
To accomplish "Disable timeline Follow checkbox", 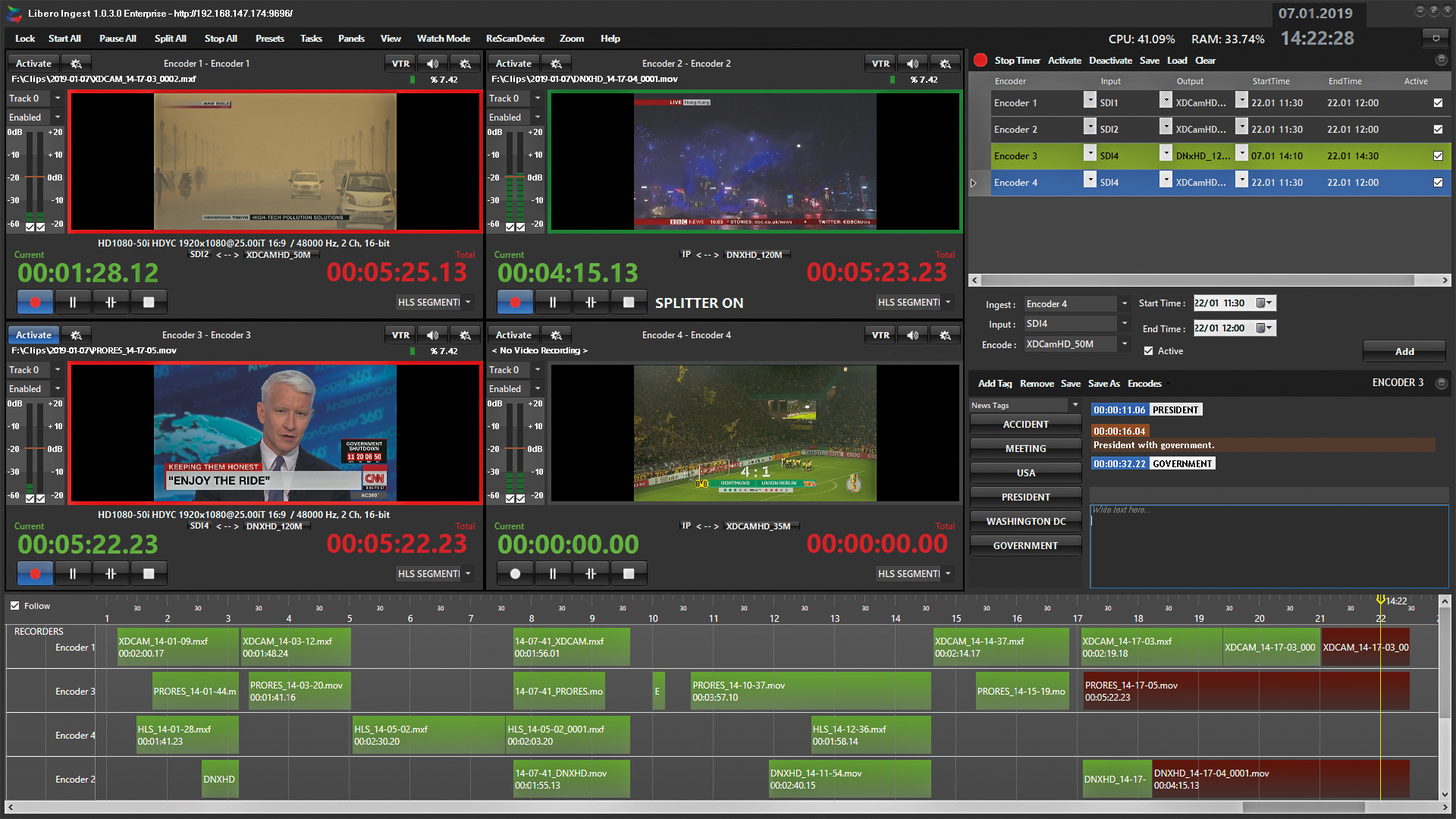I will click(x=14, y=606).
